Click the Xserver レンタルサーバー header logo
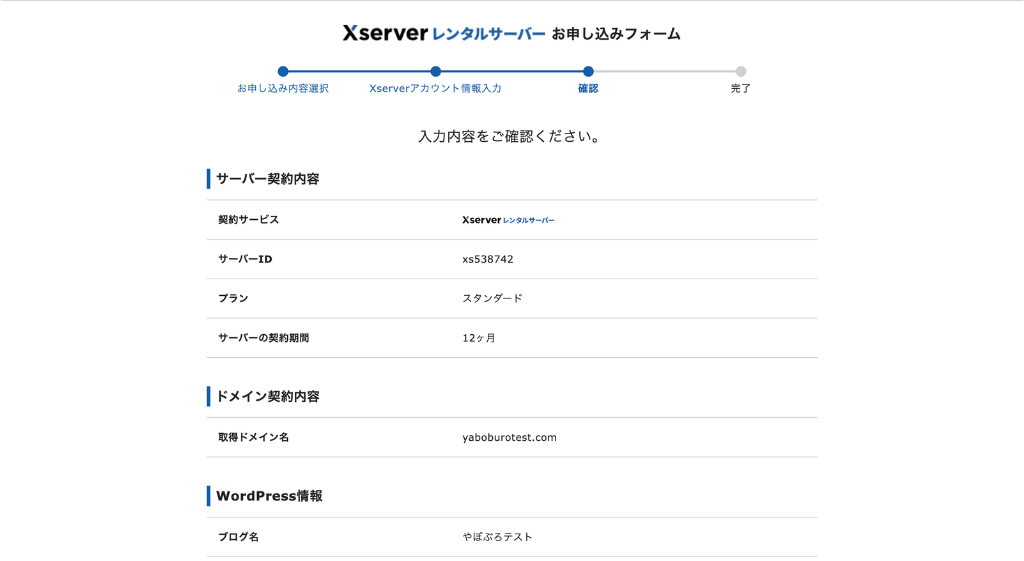Viewport: 1024px width, 561px height. point(444,33)
